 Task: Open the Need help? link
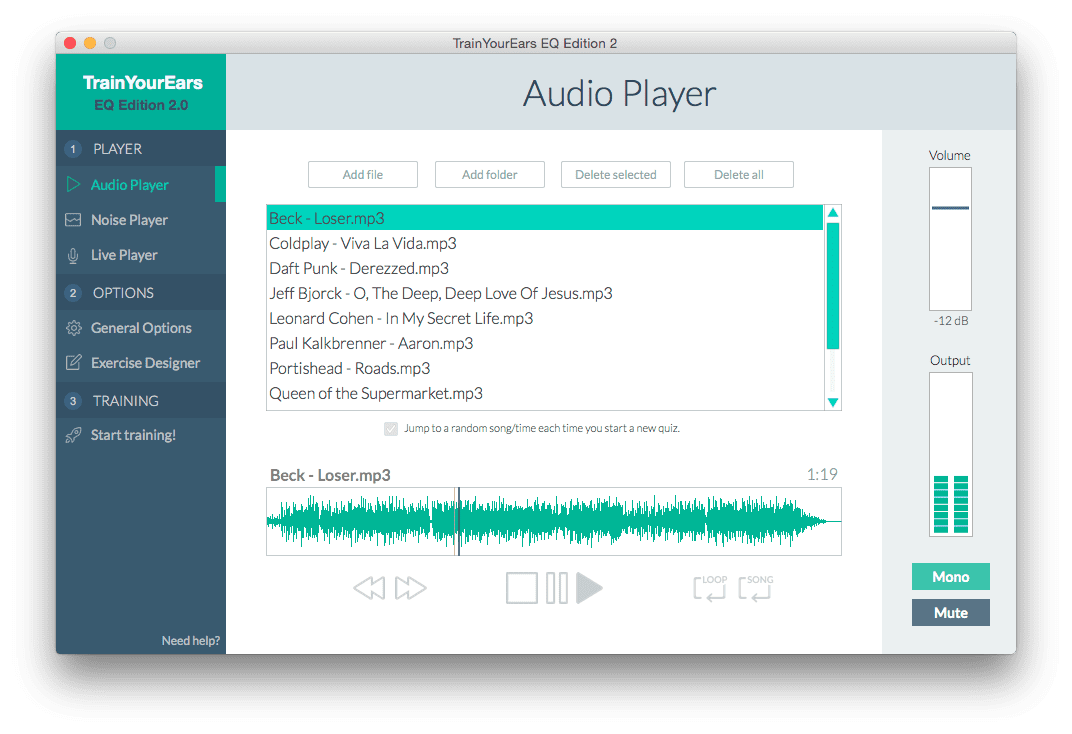(x=190, y=640)
